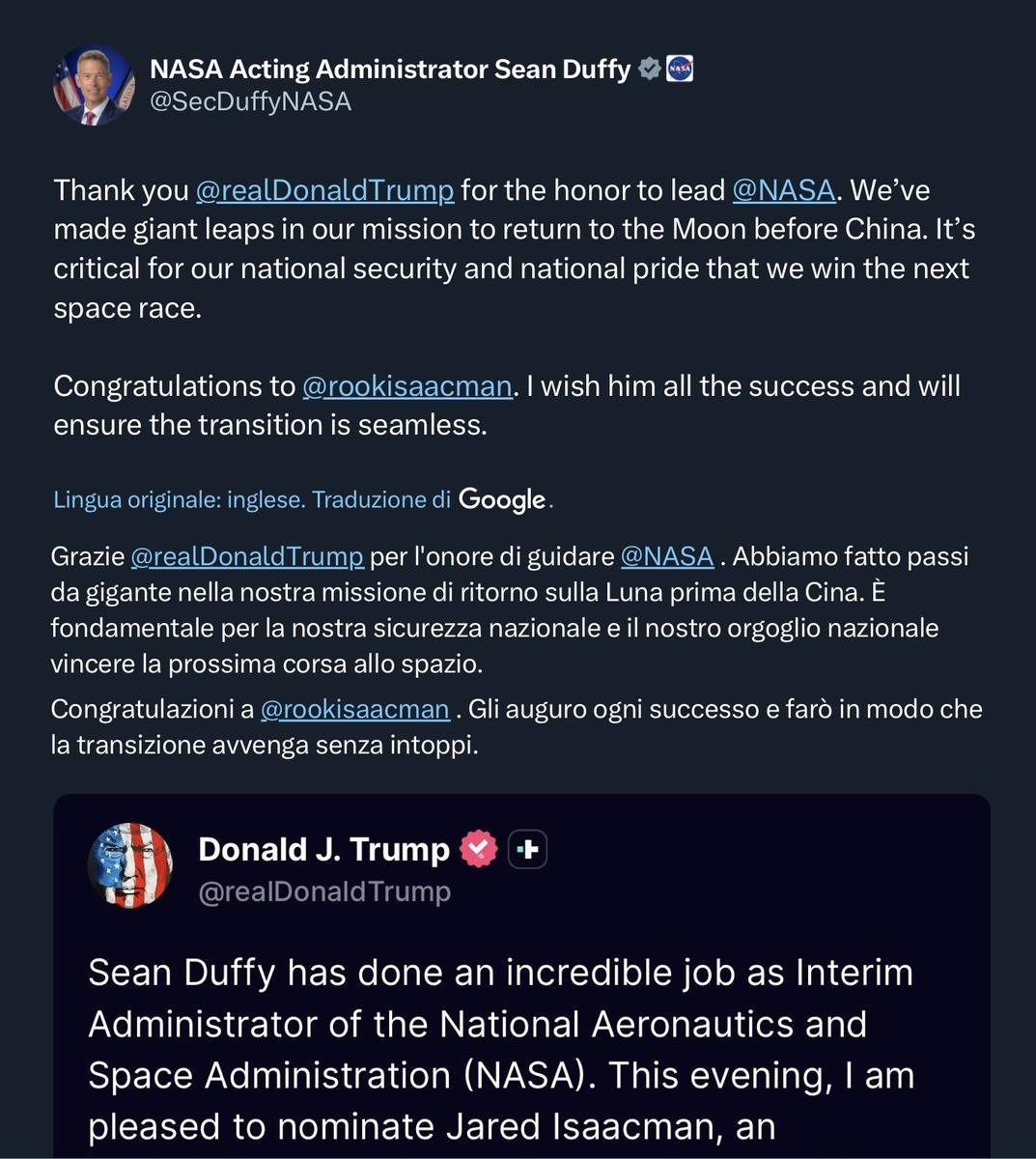Click the name NASA Acting Administrator Sean Duffy

tap(390, 70)
